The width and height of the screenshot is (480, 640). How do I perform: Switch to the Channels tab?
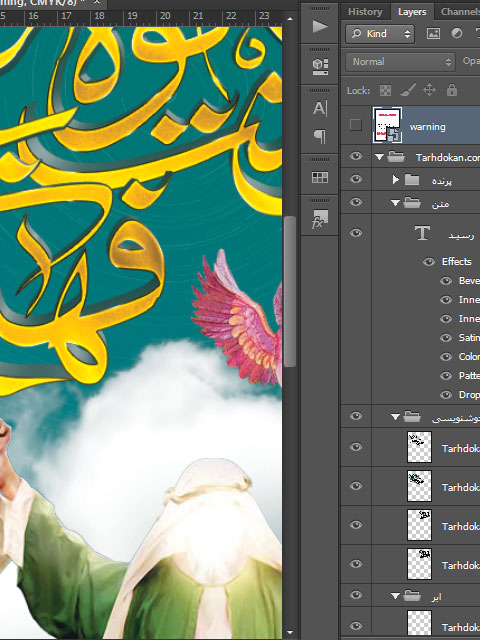459,12
